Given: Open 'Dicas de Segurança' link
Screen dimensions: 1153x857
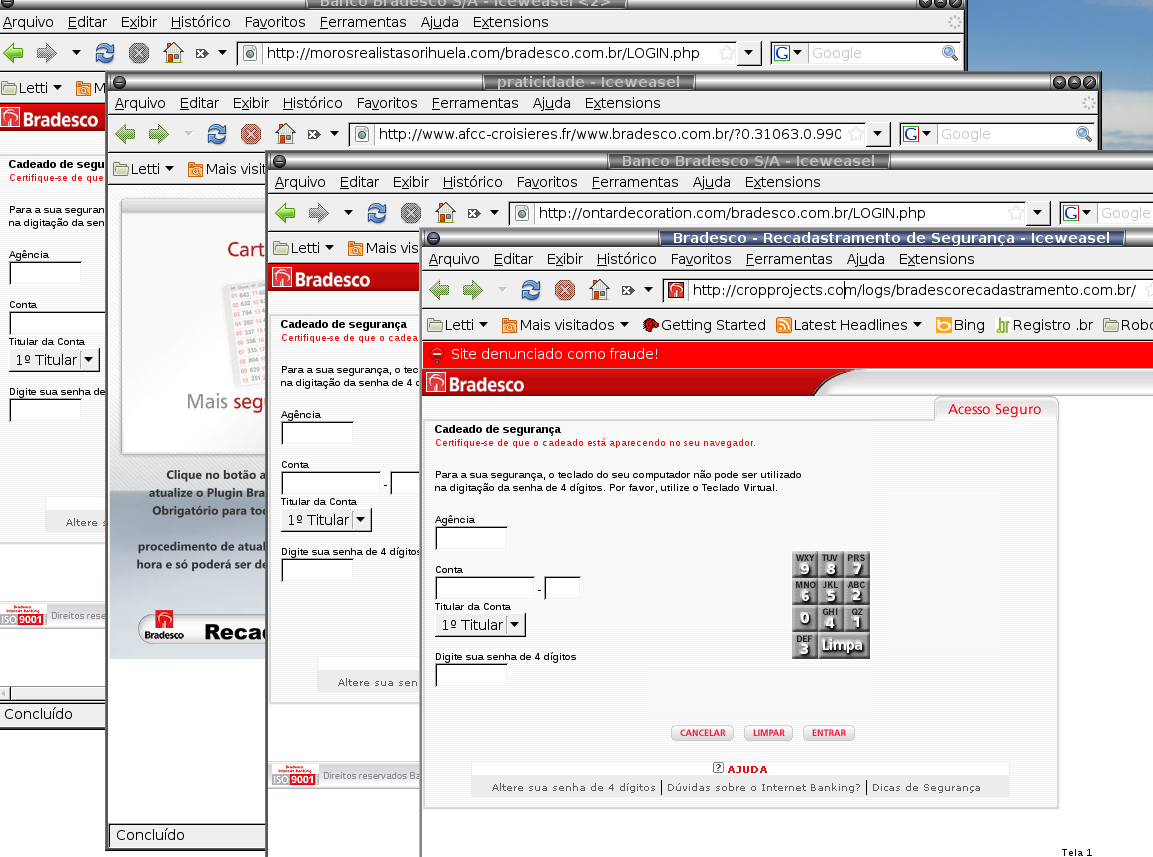Looking at the screenshot, I should (926, 787).
